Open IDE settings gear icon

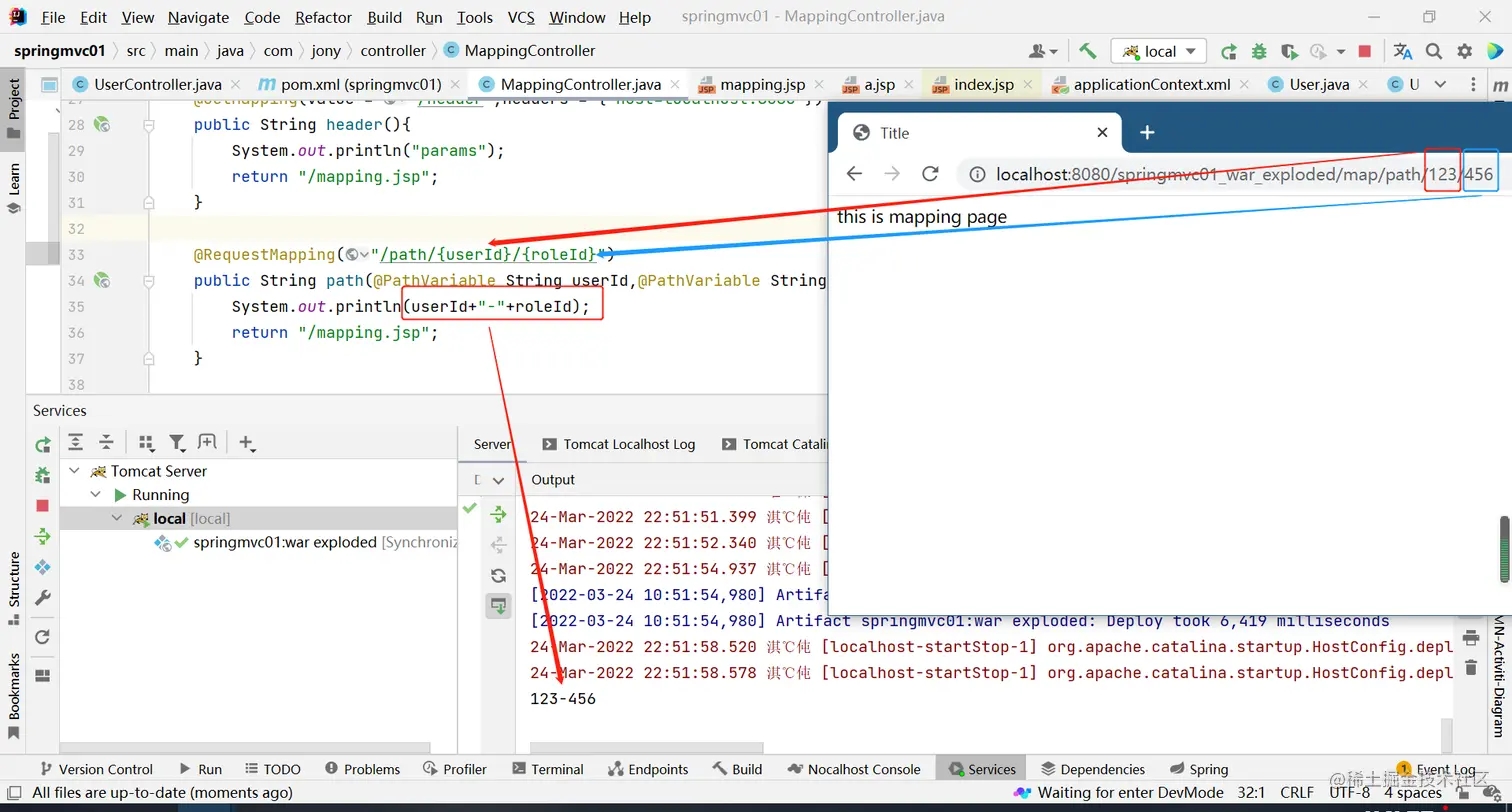click(1465, 51)
